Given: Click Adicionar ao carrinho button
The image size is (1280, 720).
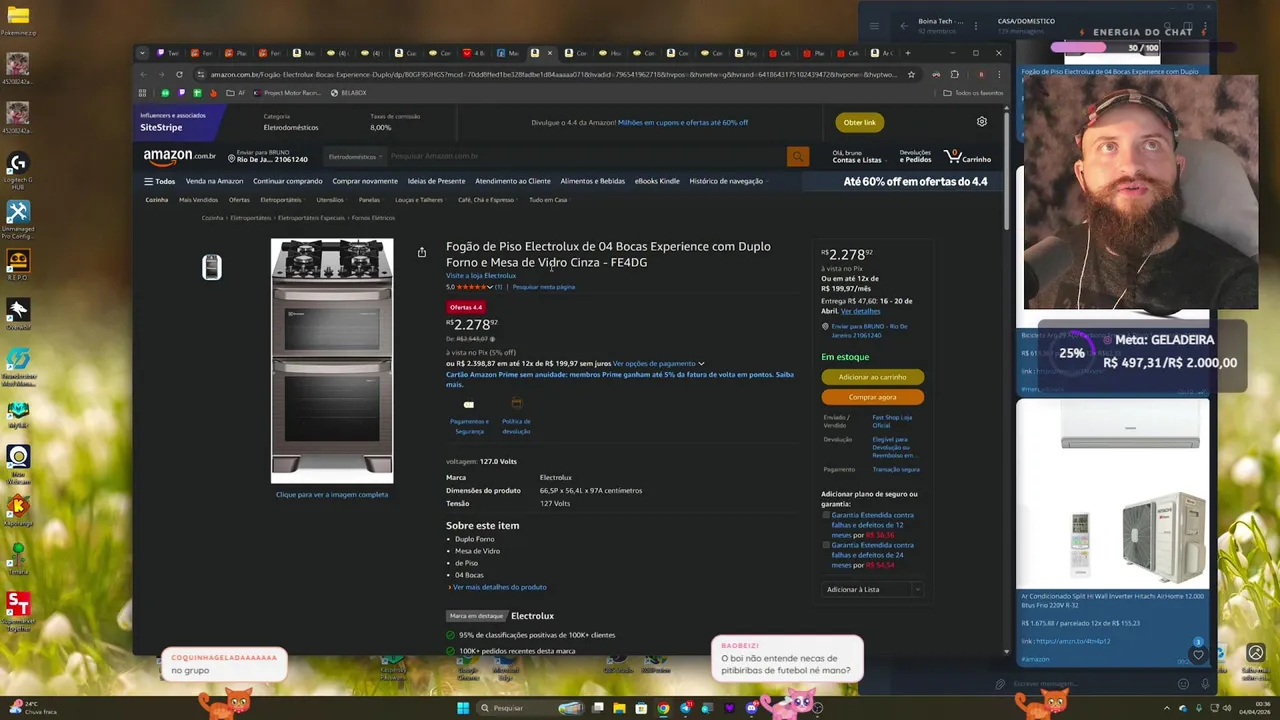Looking at the screenshot, I should point(872,377).
